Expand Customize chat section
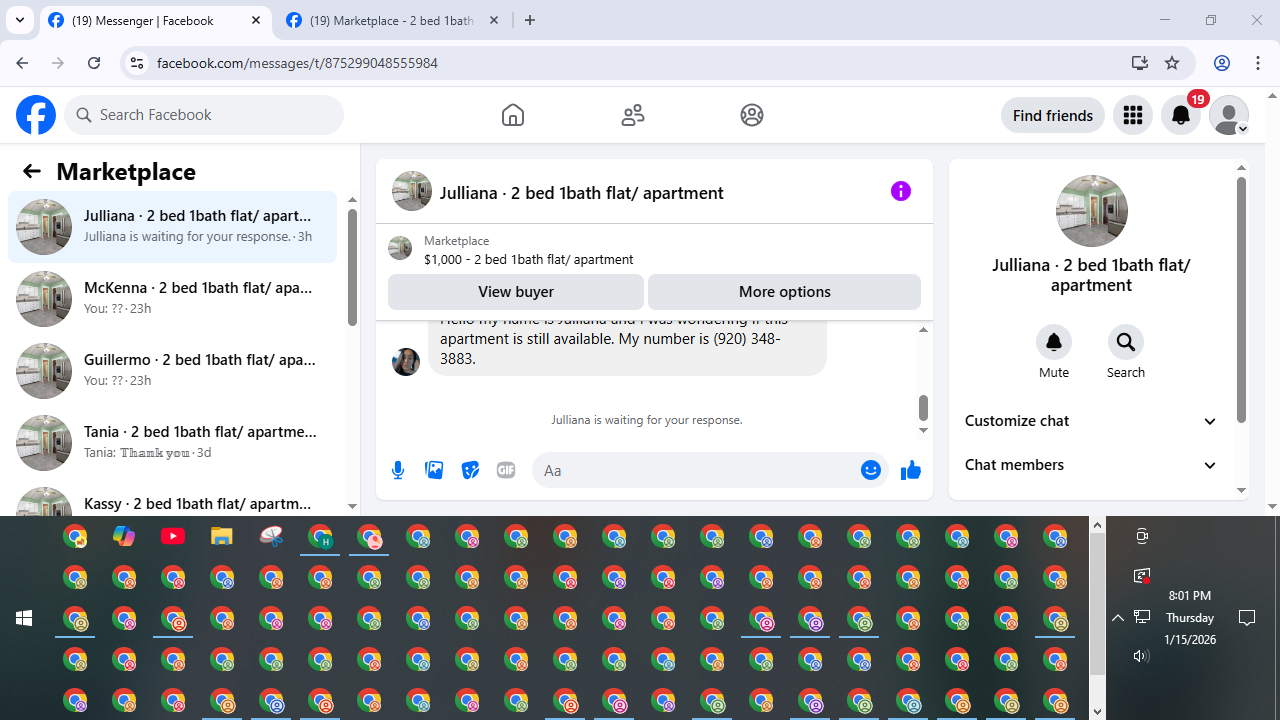Viewport: 1280px width, 720px height. [x=1091, y=421]
